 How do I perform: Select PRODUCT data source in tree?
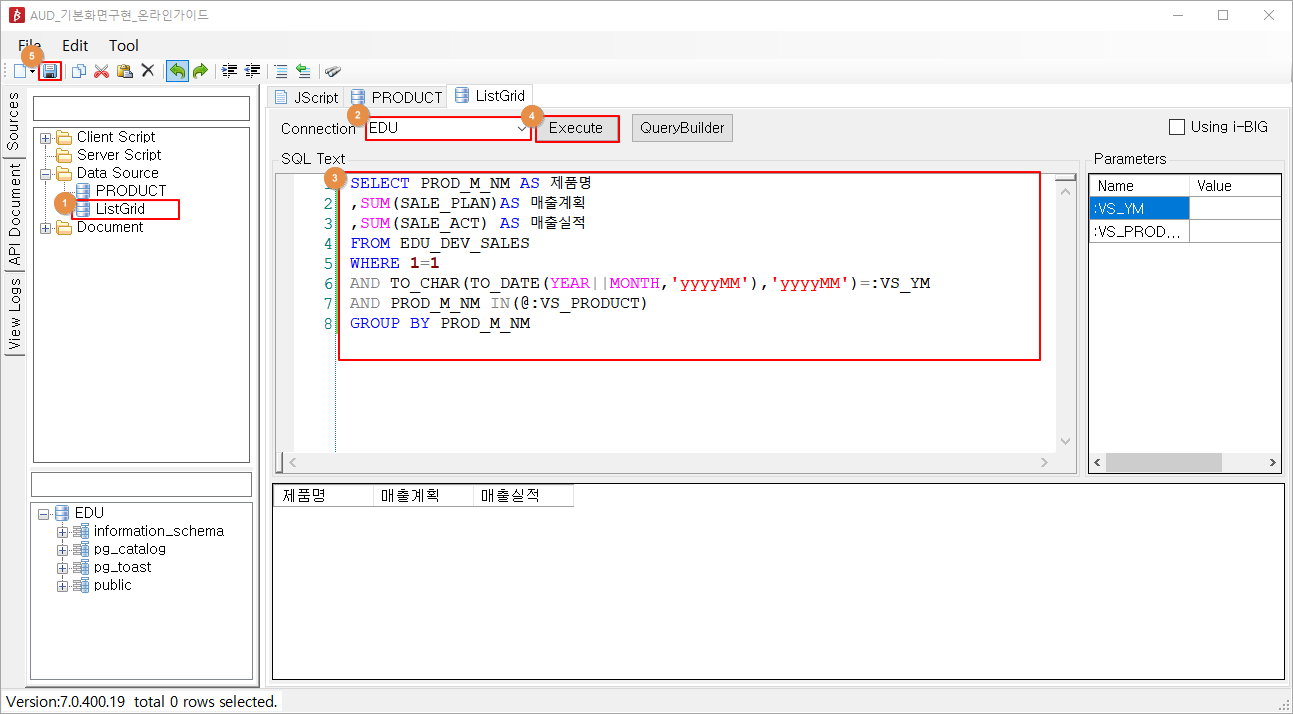[x=131, y=191]
